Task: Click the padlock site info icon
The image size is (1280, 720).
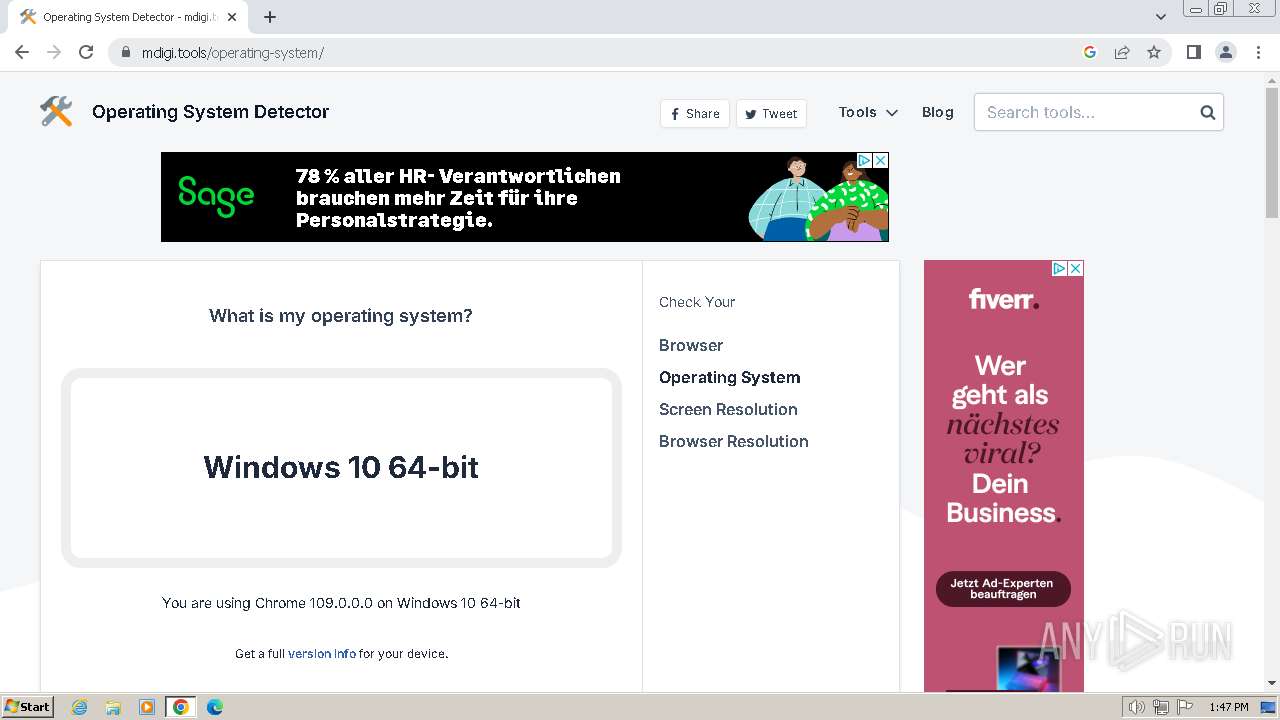Action: pyautogui.click(x=126, y=52)
